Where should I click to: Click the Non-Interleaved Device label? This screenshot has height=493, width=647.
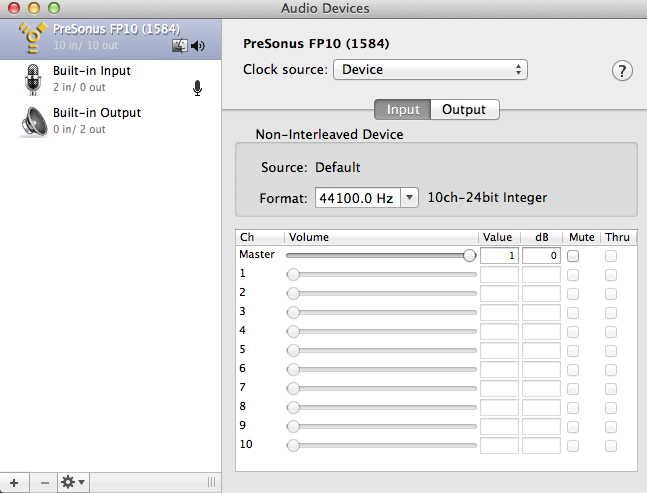tap(329, 134)
